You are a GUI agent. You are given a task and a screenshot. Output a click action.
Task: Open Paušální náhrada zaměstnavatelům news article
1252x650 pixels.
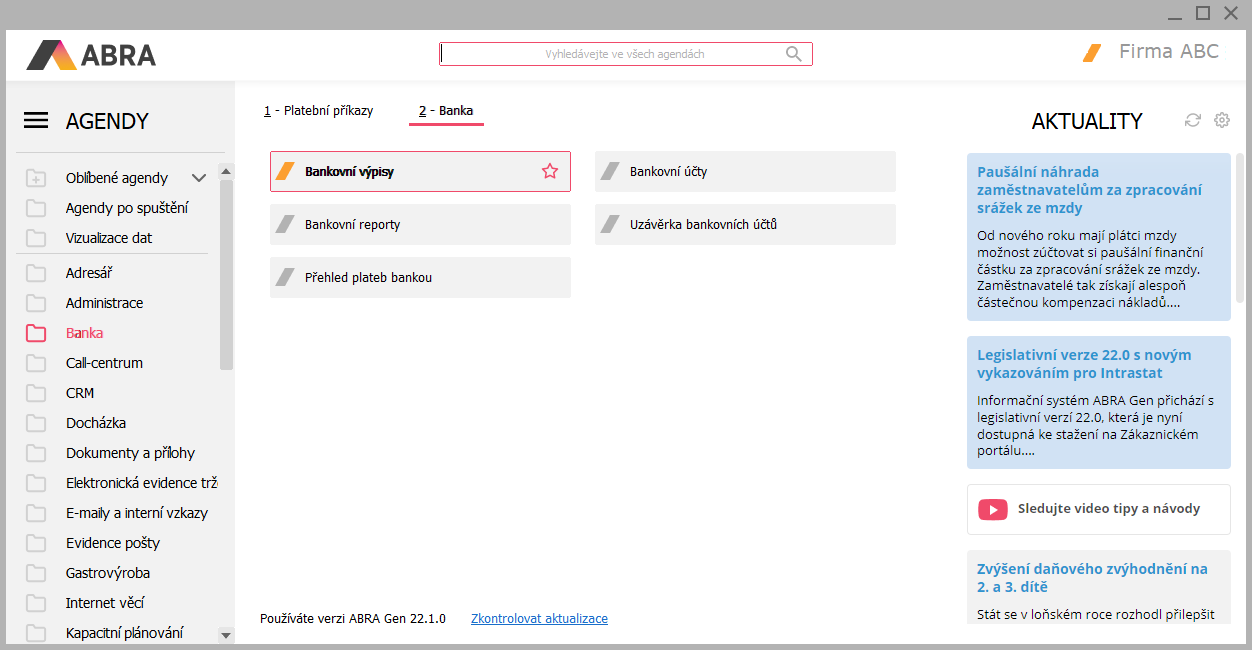pyautogui.click(x=1089, y=190)
